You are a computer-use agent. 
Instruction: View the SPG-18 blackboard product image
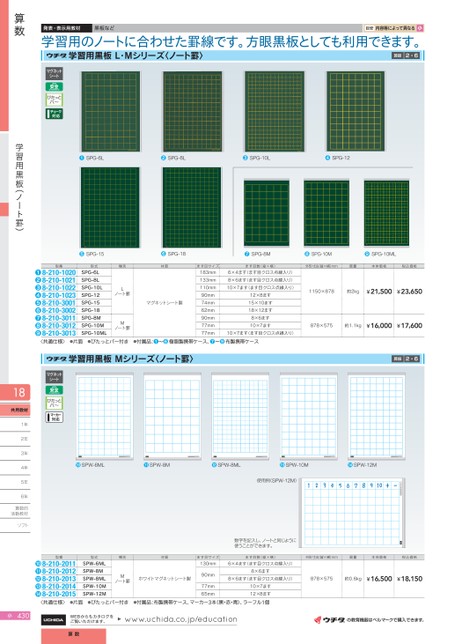click(x=192, y=207)
